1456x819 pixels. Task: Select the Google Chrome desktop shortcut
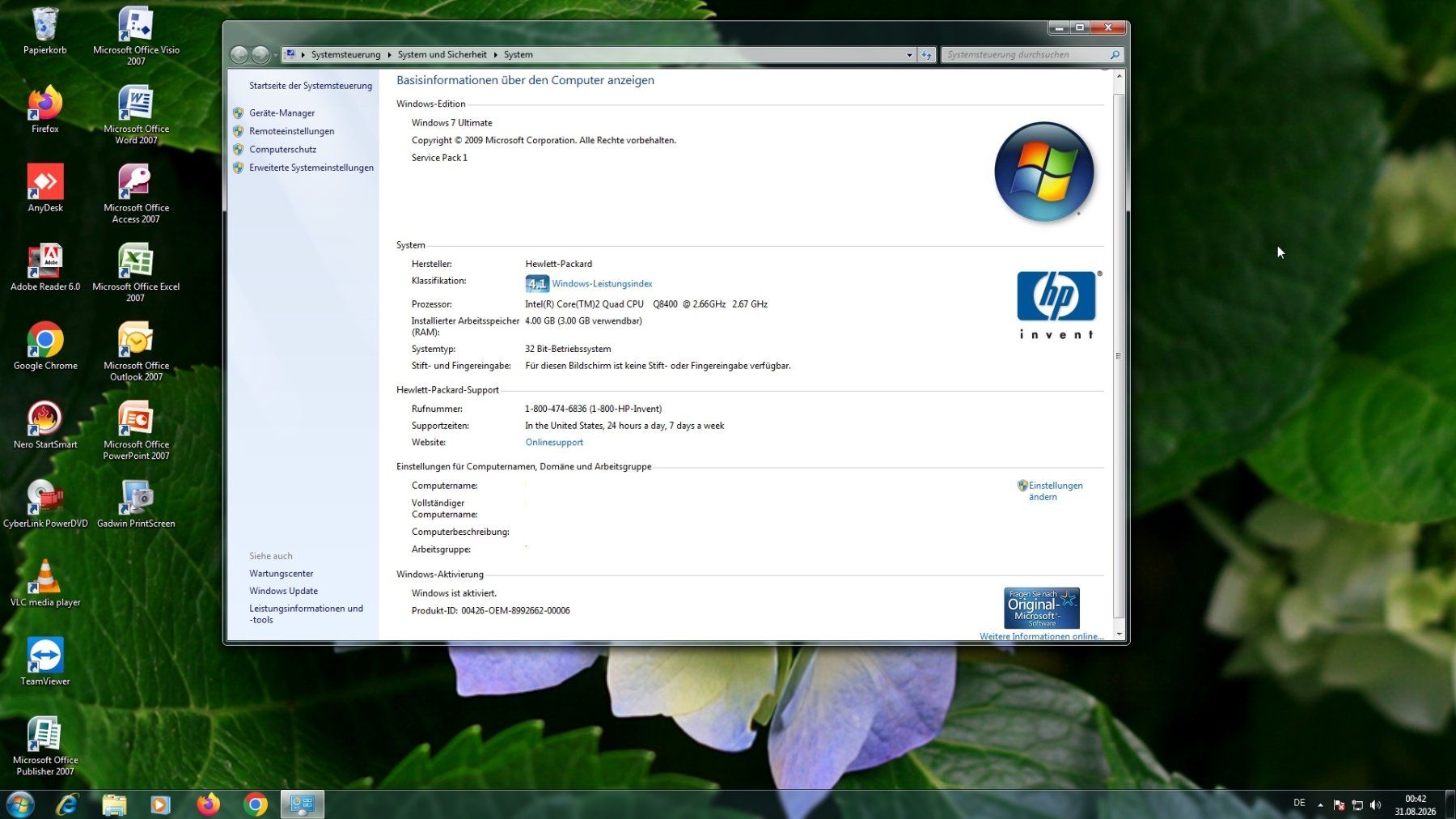[44, 346]
